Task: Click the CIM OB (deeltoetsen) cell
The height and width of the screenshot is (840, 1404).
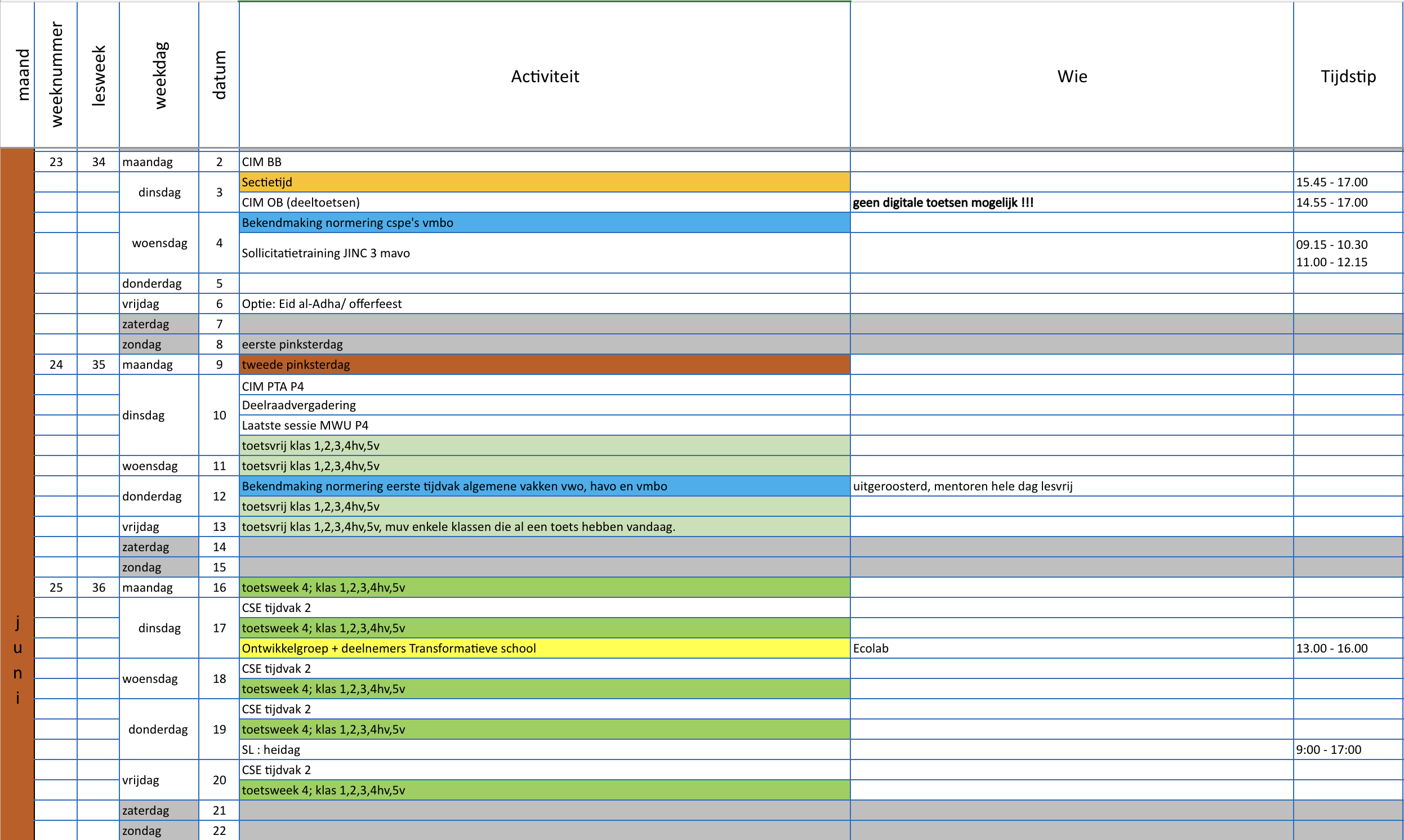Action: [x=545, y=203]
